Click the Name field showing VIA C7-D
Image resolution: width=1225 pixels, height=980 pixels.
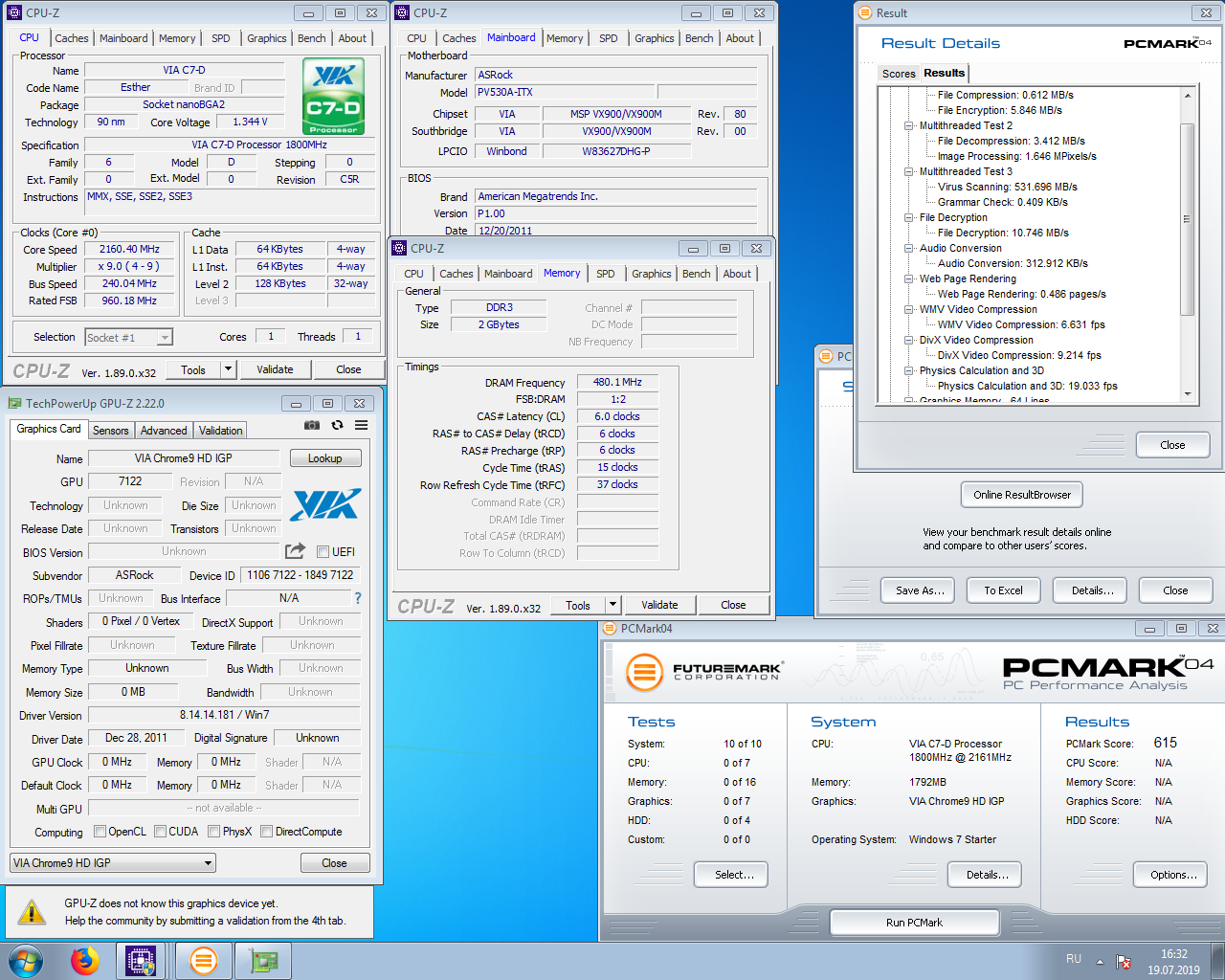pos(184,70)
